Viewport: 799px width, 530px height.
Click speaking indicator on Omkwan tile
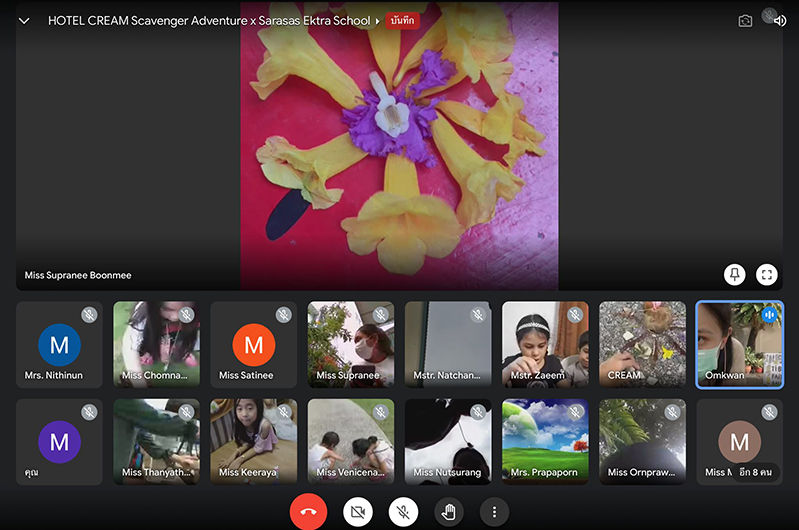[x=769, y=315]
